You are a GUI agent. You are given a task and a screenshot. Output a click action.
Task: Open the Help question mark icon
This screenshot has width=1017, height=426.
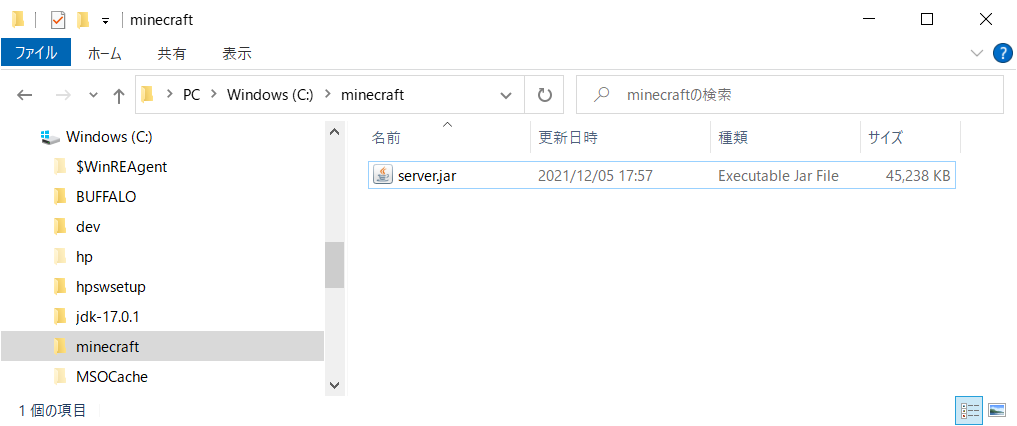click(x=1003, y=53)
